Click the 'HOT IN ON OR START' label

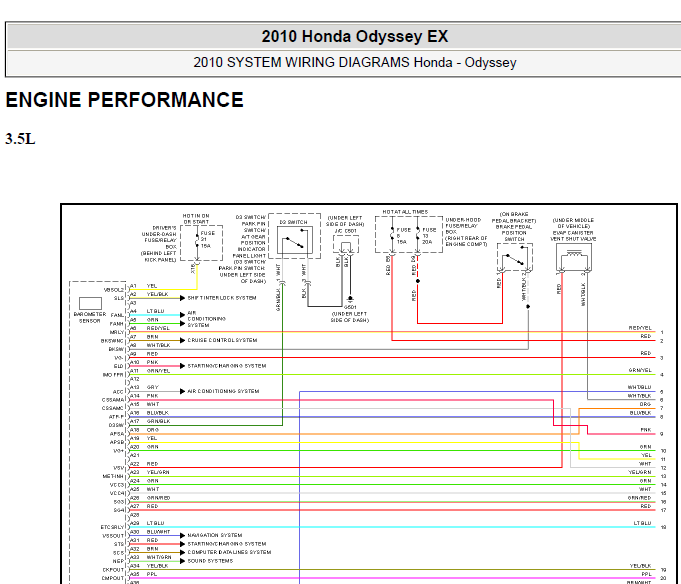[196, 219]
